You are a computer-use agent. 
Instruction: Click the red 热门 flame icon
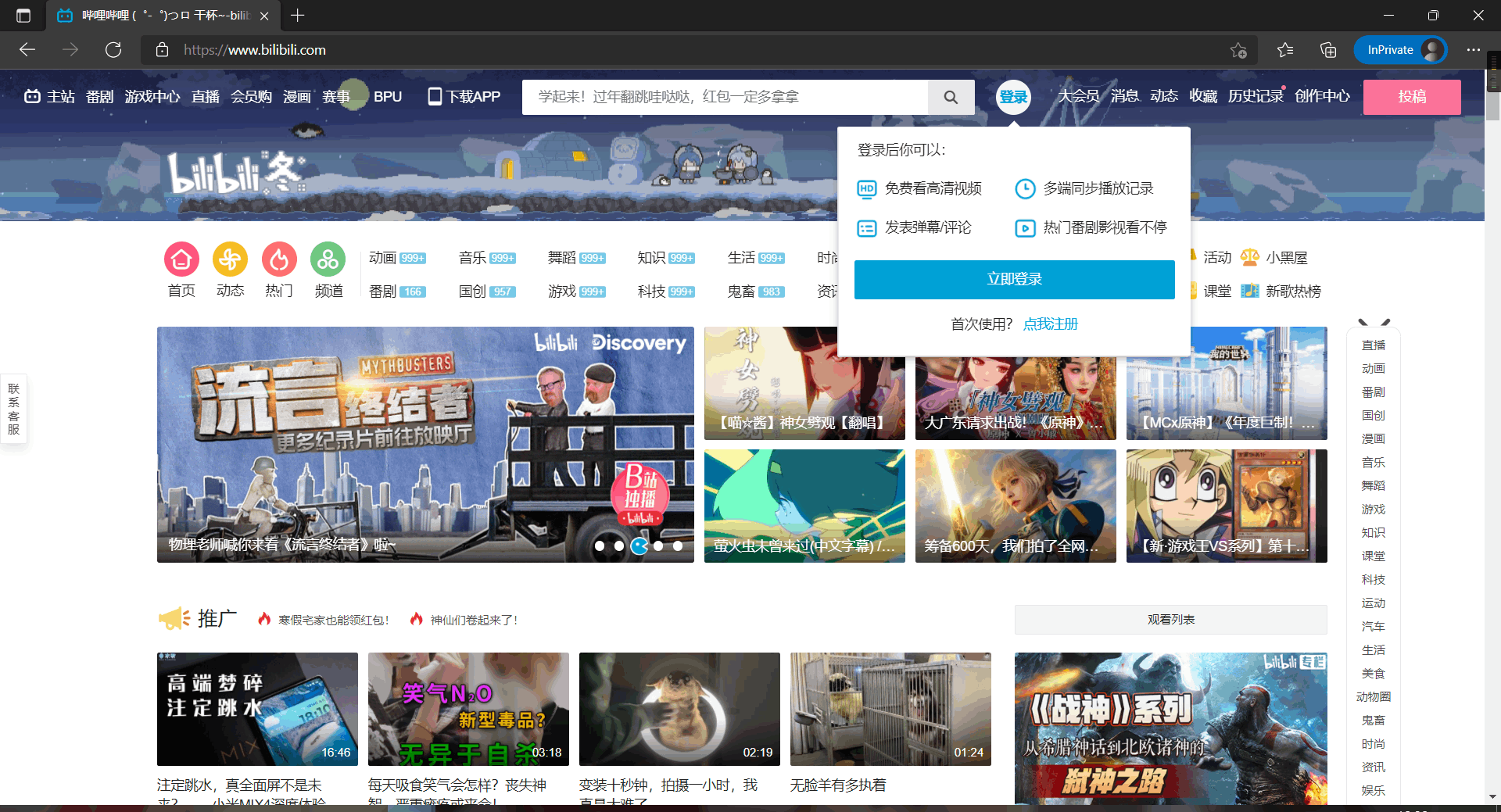279,259
